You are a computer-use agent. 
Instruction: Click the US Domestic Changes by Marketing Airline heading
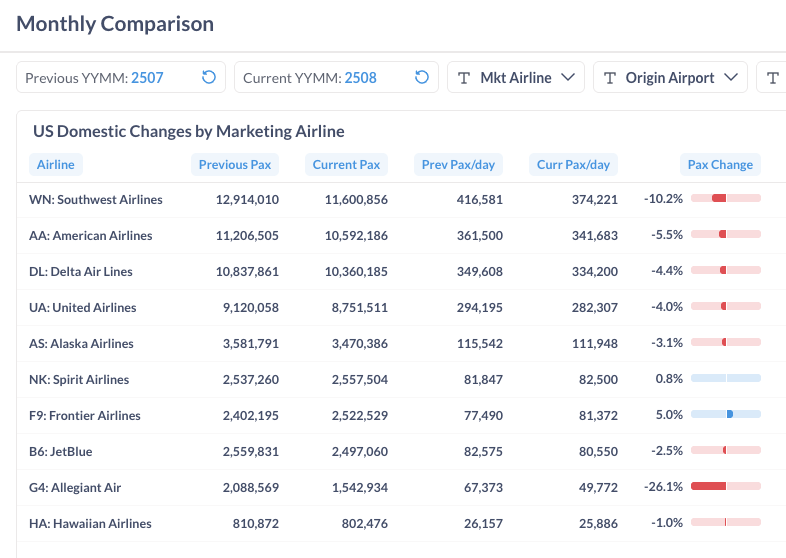(x=189, y=131)
